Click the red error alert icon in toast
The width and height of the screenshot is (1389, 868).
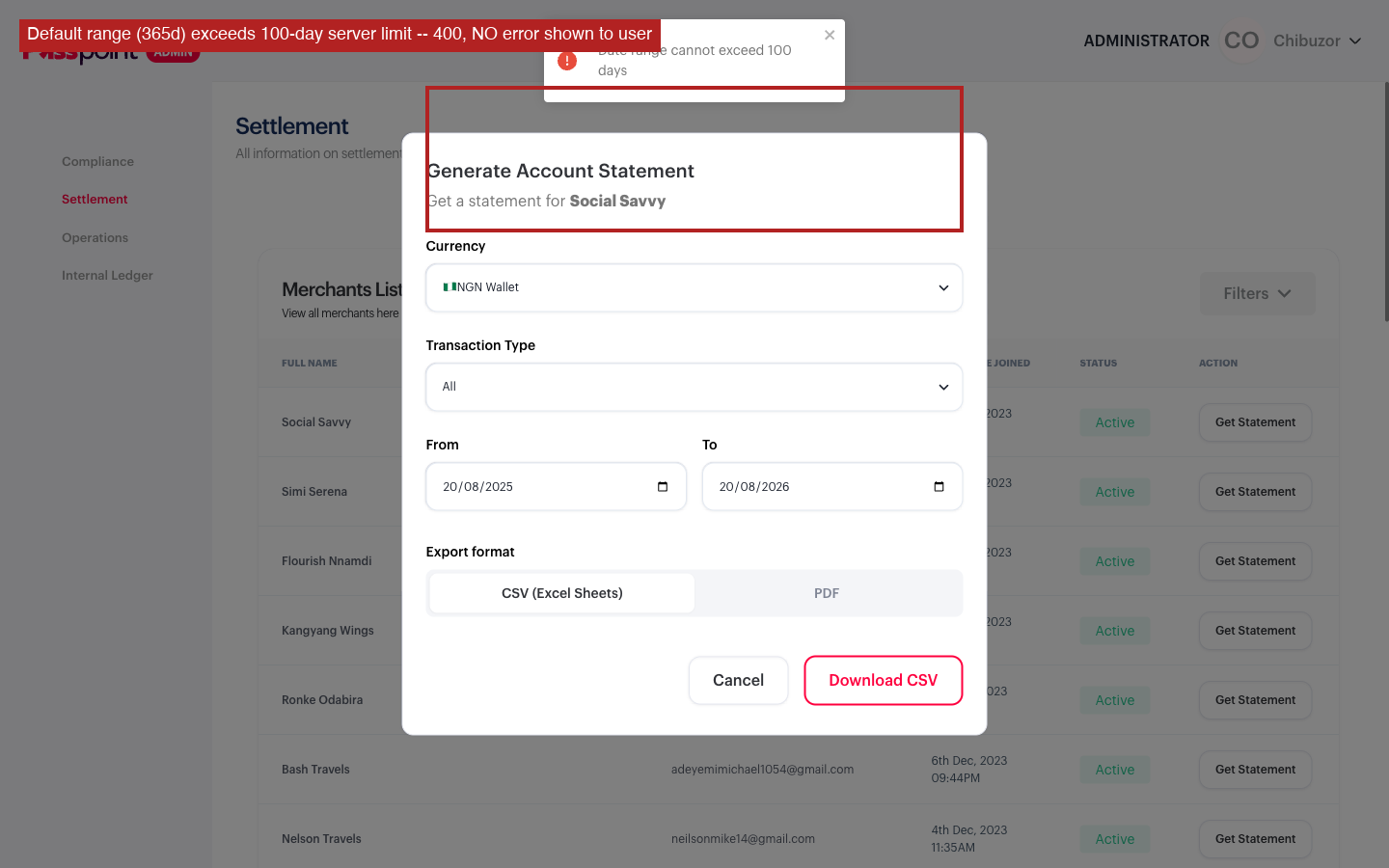tap(567, 61)
